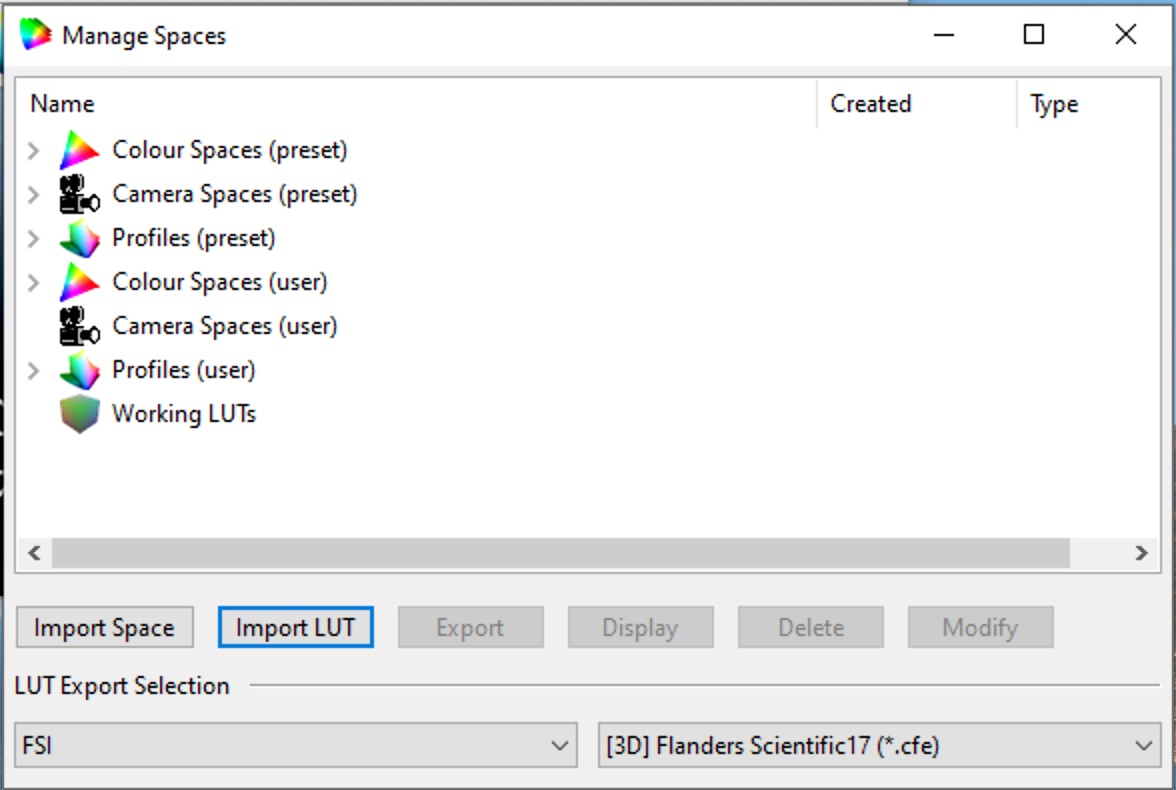Expand the Profiles (user) tree node
The width and height of the screenshot is (1176, 790).
click(34, 370)
